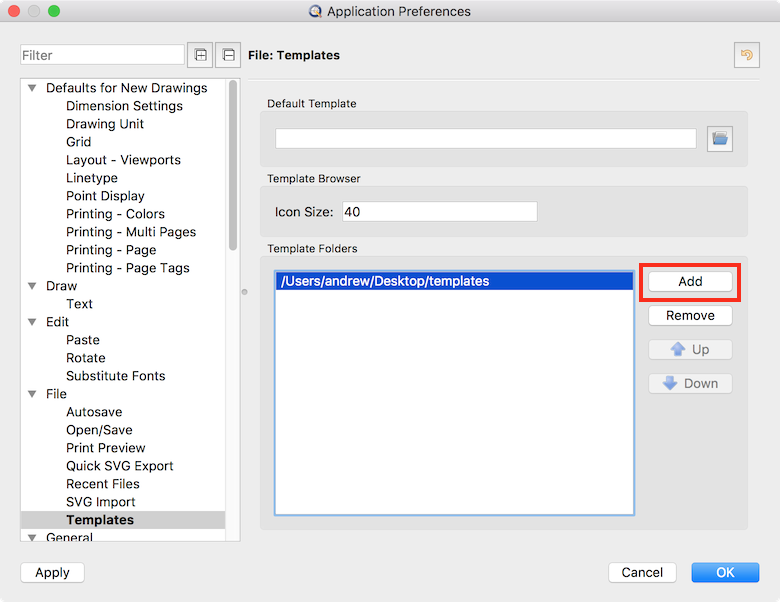Image resolution: width=780 pixels, height=602 pixels.
Task: Go to Dimension Settings preferences
Action: 124,106
